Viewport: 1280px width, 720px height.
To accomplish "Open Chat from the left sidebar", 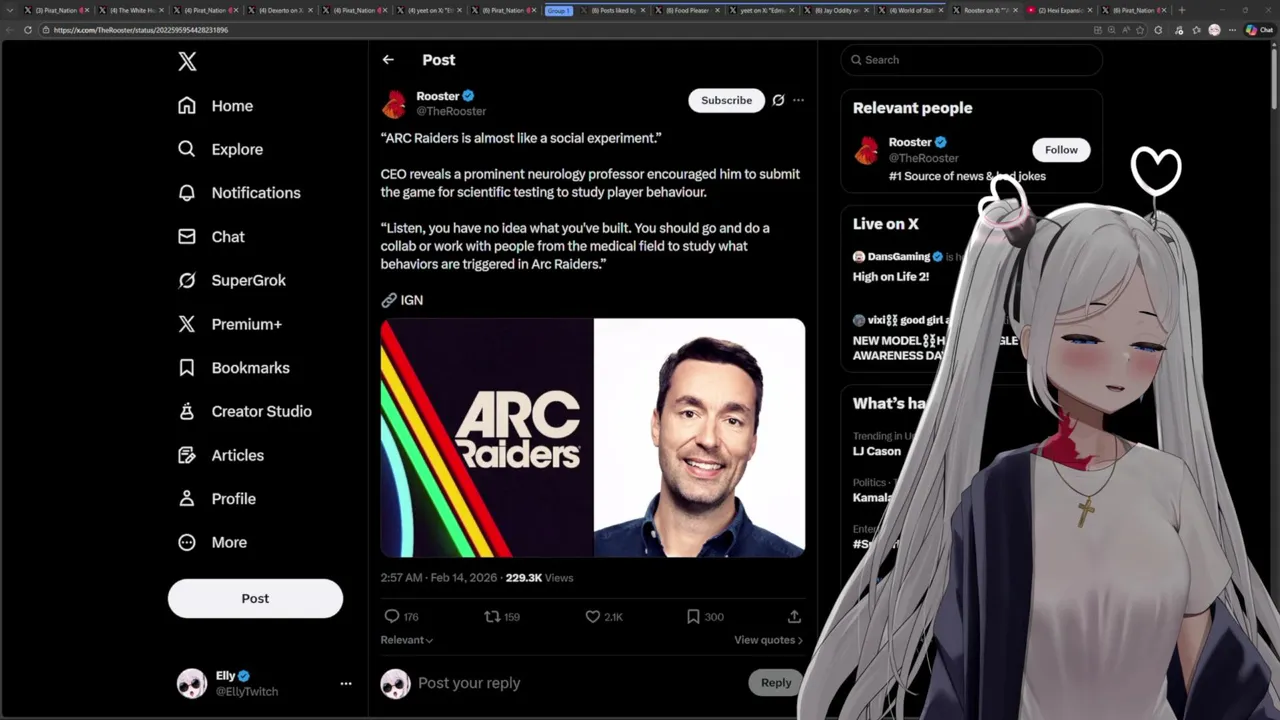I will tap(211, 237).
